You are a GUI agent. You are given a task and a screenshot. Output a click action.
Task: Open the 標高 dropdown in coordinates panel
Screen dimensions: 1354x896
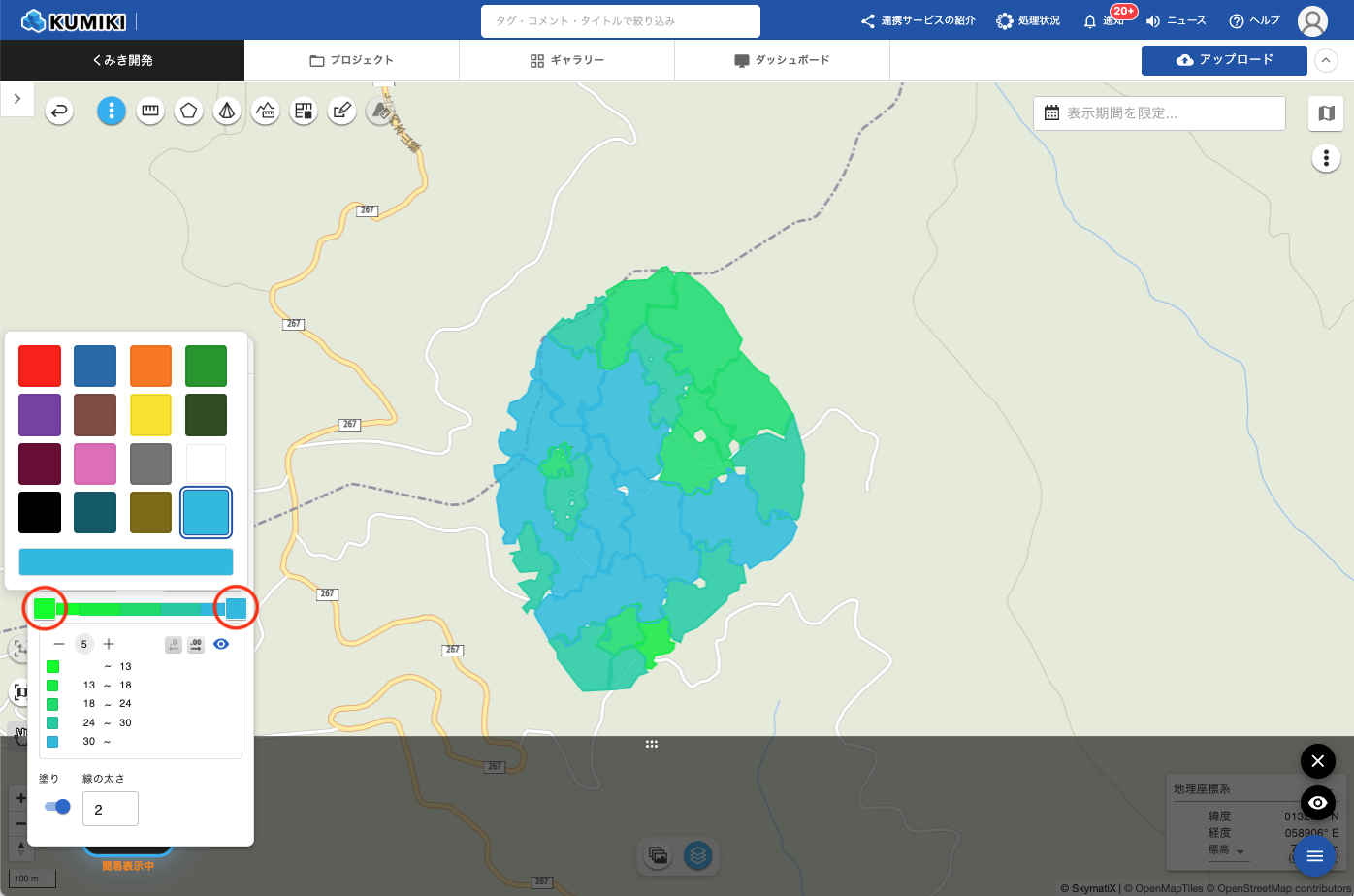(x=1240, y=851)
